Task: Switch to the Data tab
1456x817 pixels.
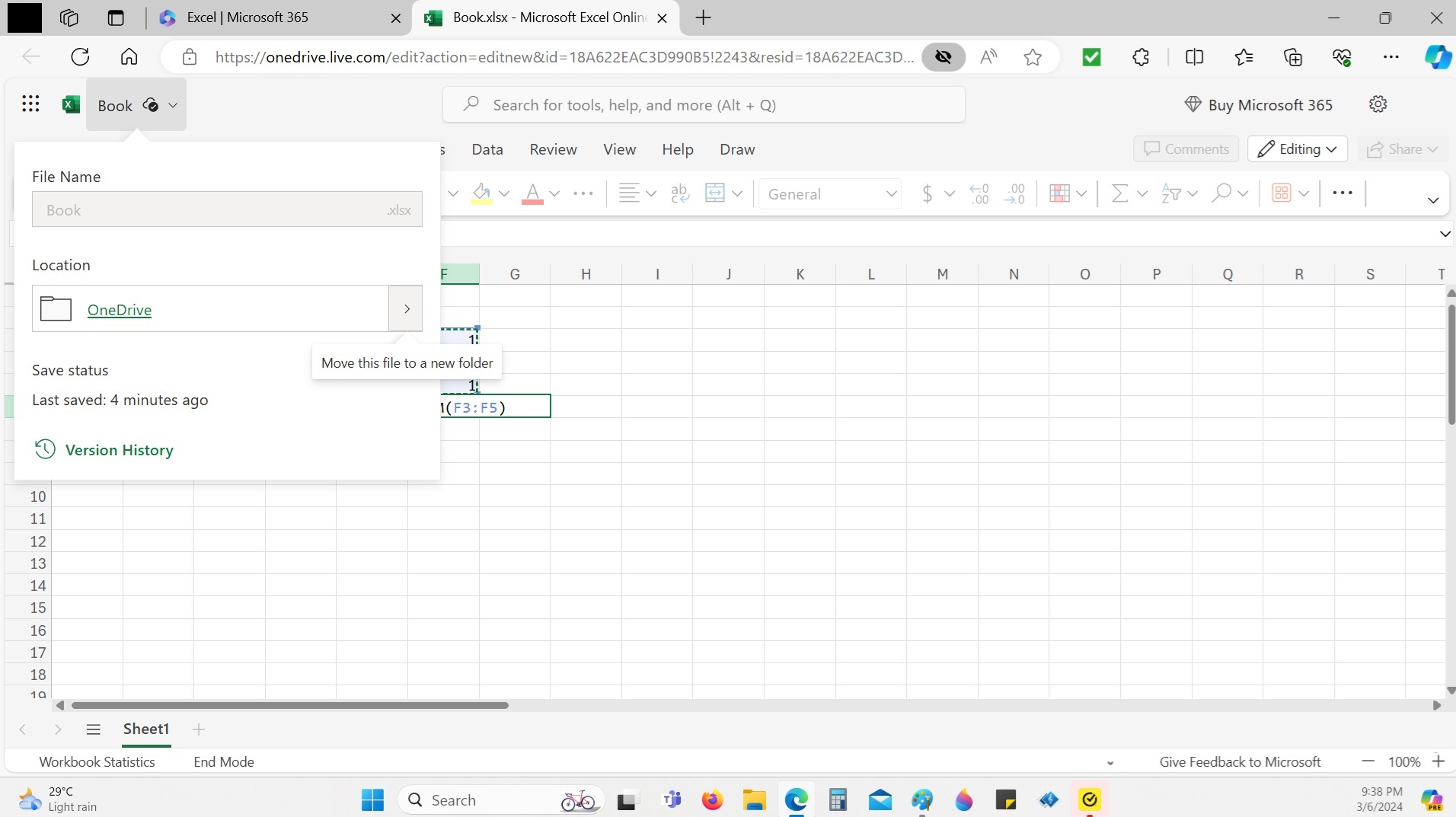Action: 487,149
